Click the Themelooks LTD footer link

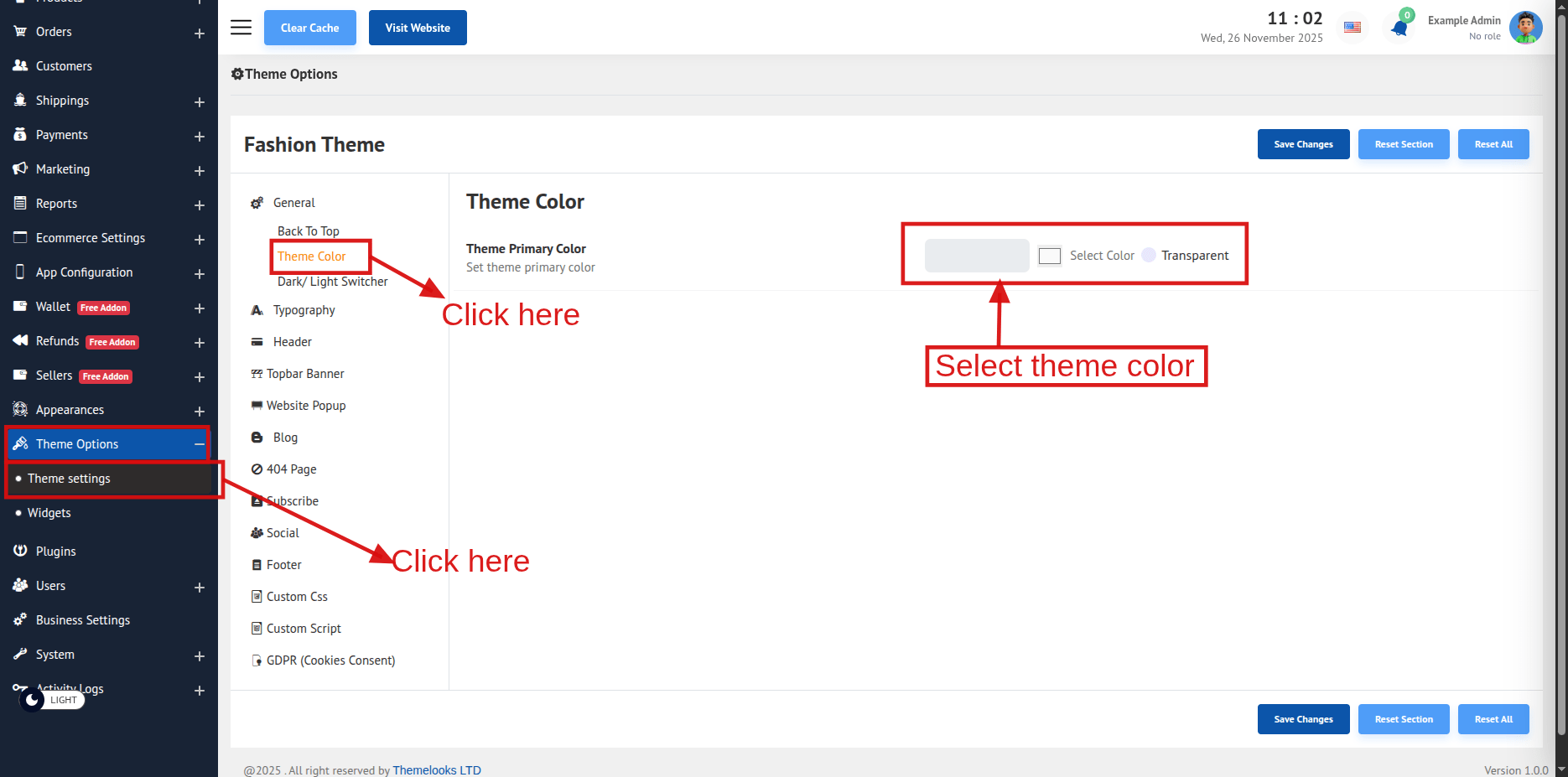[437, 770]
